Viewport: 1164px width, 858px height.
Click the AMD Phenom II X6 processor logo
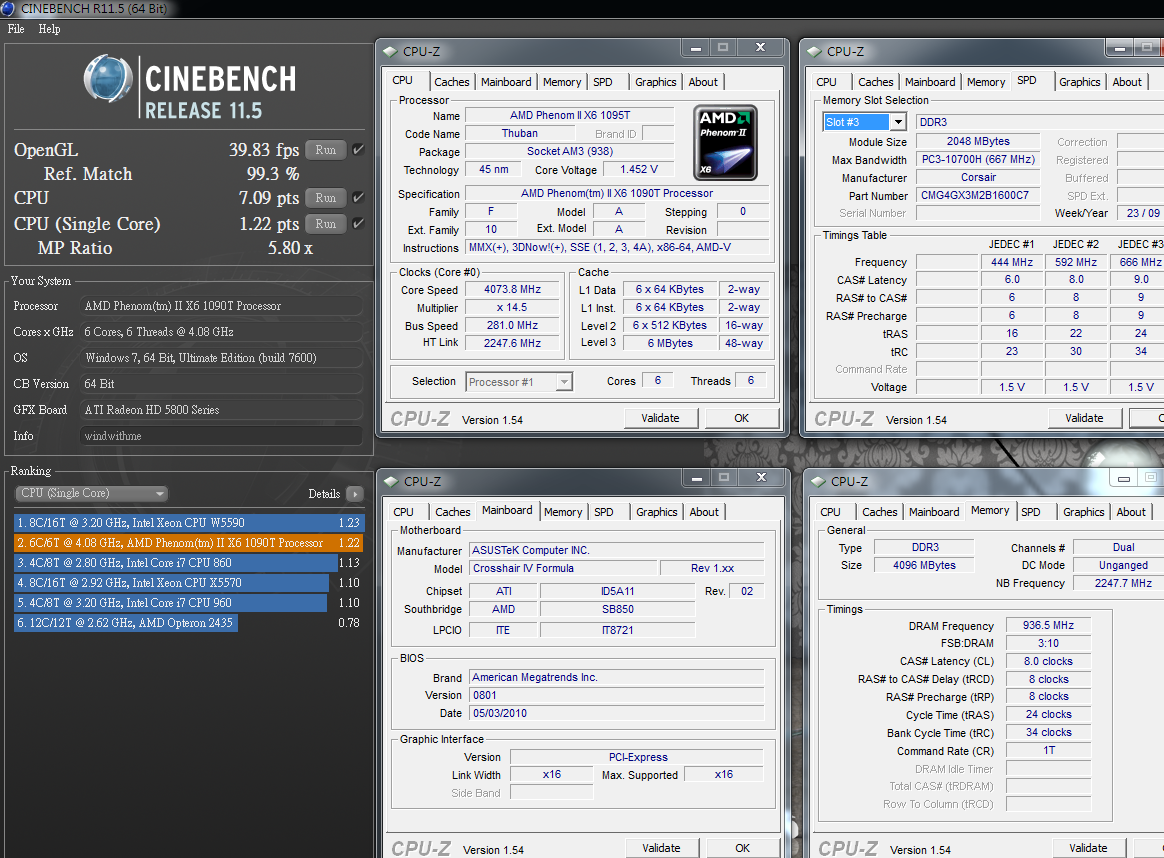[x=725, y=143]
